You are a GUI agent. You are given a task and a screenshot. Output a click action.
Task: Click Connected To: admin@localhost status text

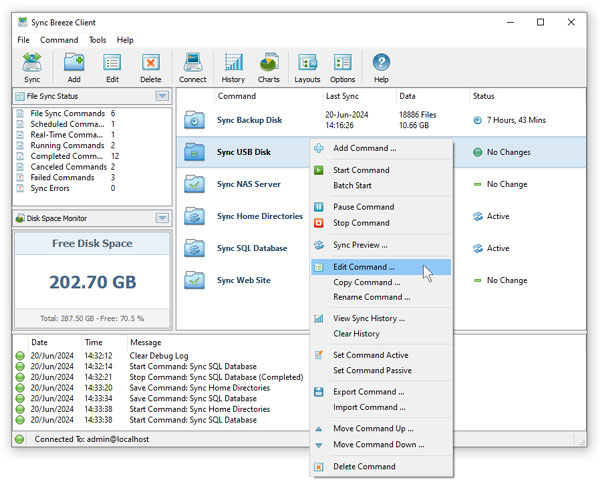91,439
